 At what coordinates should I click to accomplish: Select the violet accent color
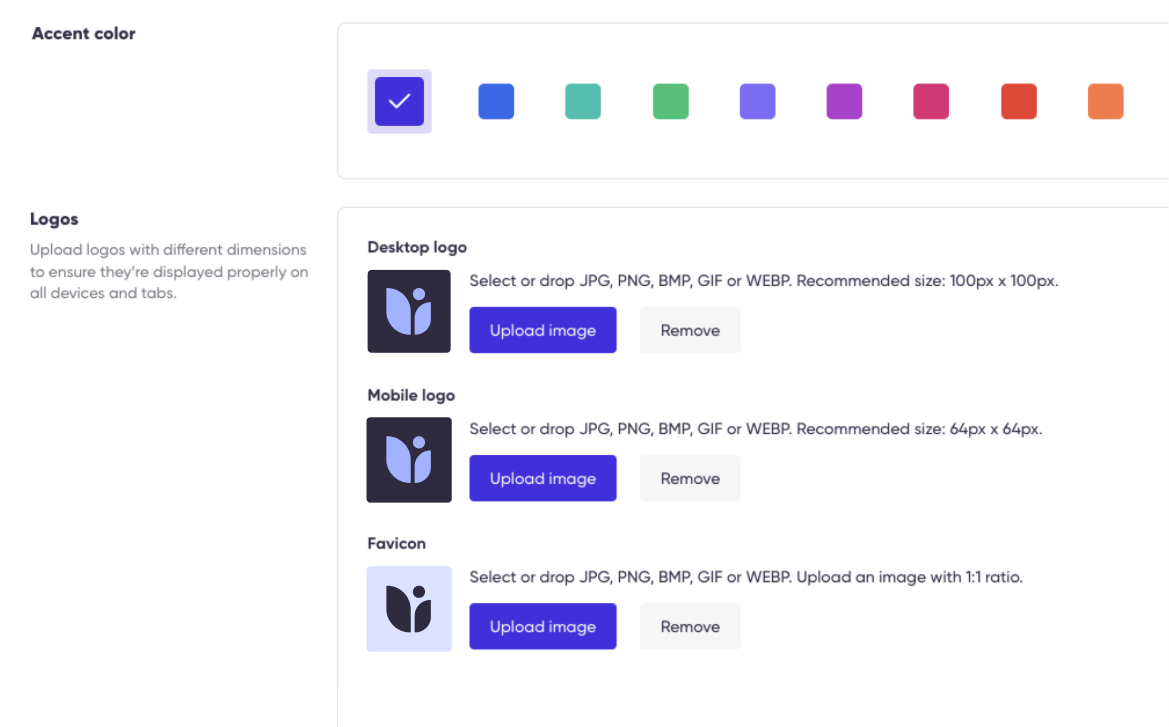click(844, 100)
